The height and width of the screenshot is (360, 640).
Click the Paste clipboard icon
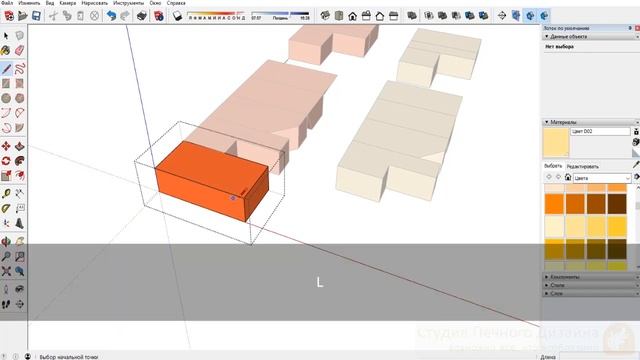80,16
